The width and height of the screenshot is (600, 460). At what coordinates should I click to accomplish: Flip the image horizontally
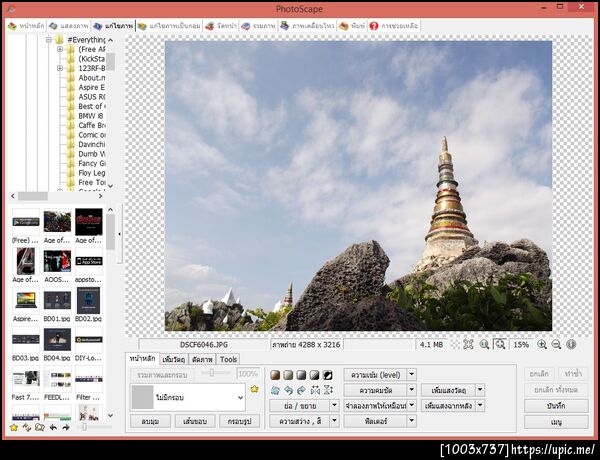[x=315, y=390]
